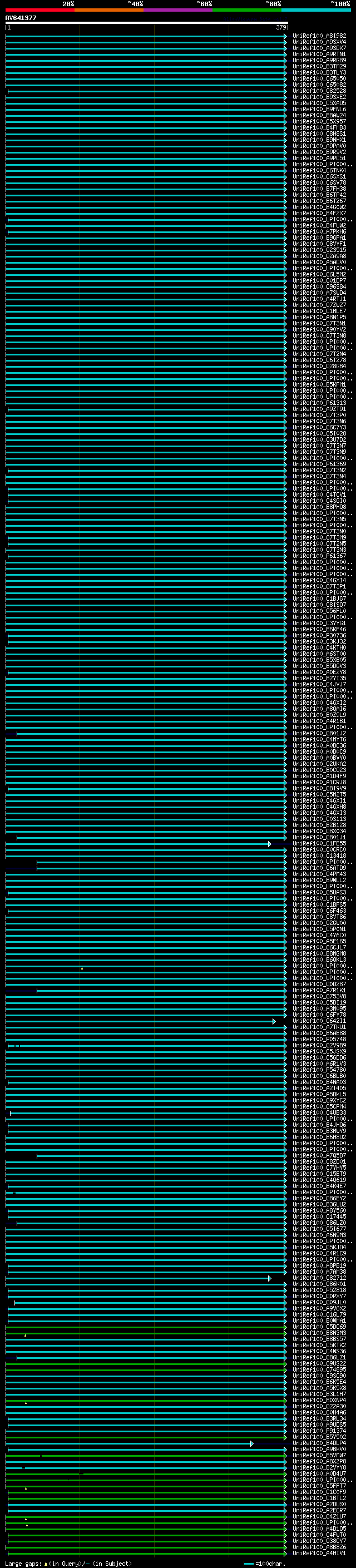Select the UniRef100_B4DLP4 row label
This screenshot has width=356, height=1568.
click(319, 1443)
